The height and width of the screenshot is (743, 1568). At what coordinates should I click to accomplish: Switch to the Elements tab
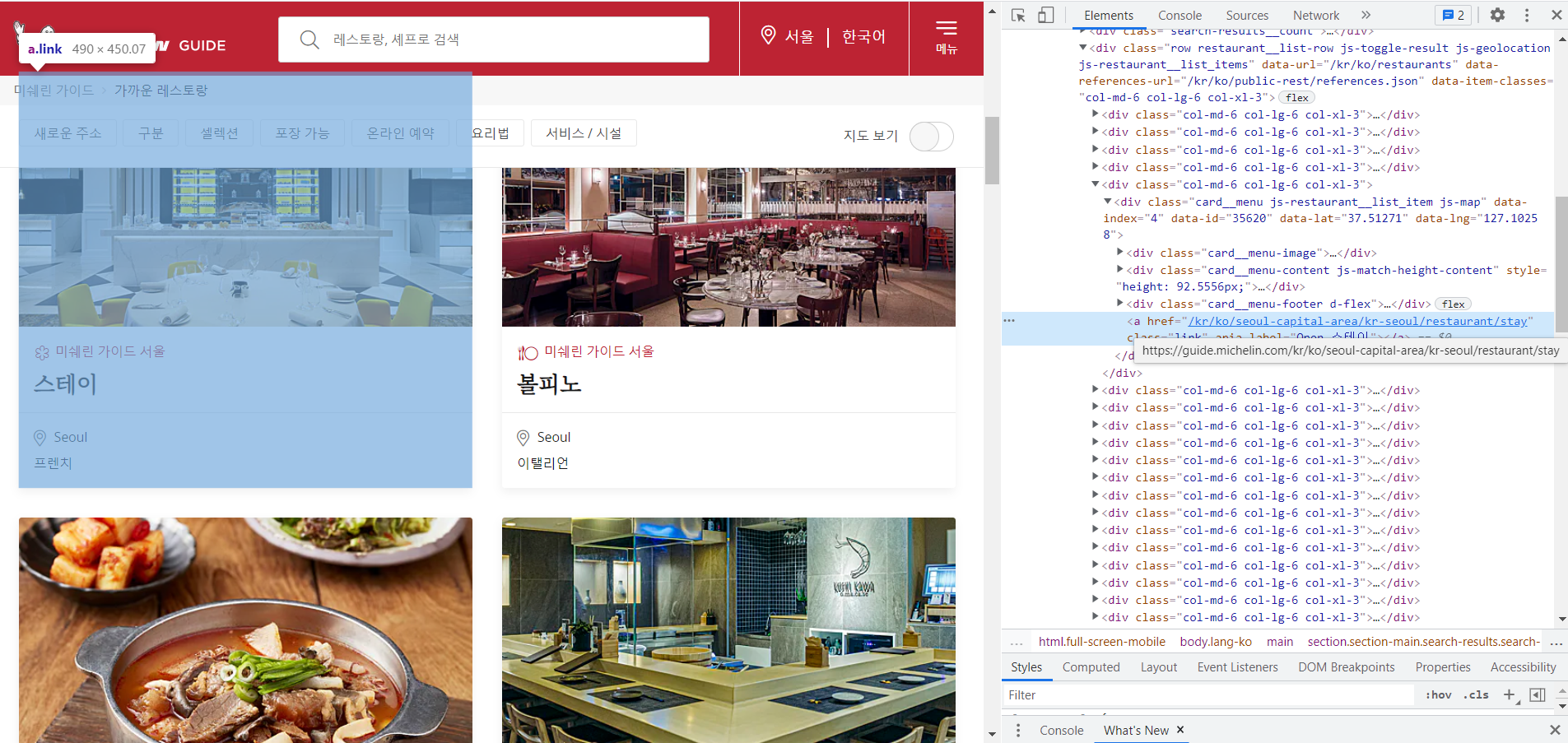(x=1108, y=15)
